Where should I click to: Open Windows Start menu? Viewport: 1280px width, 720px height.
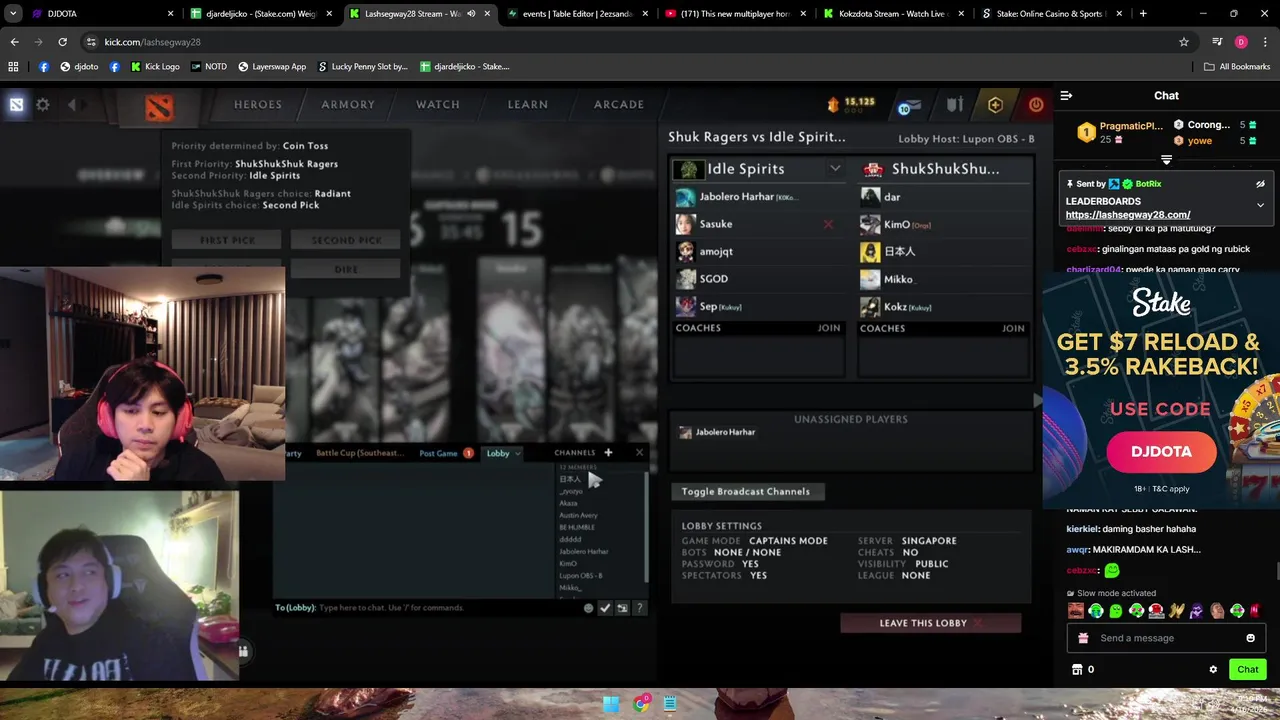pyautogui.click(x=611, y=704)
